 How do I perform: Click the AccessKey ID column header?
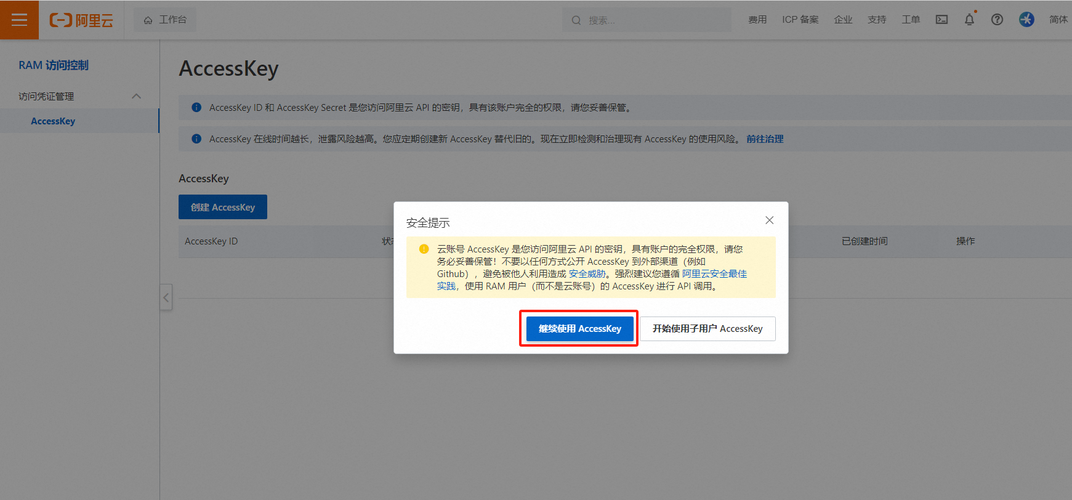point(211,241)
